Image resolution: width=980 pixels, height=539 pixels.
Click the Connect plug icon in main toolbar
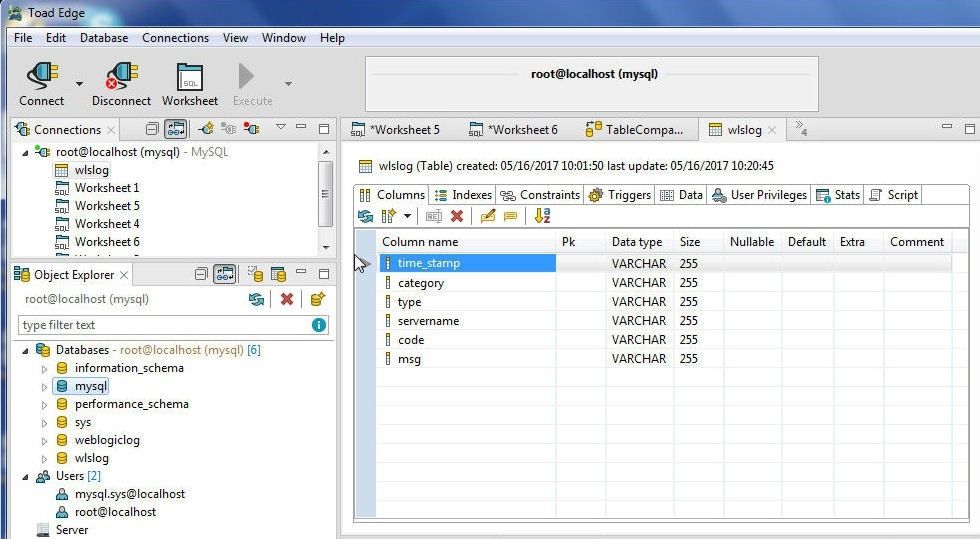click(x=42, y=76)
